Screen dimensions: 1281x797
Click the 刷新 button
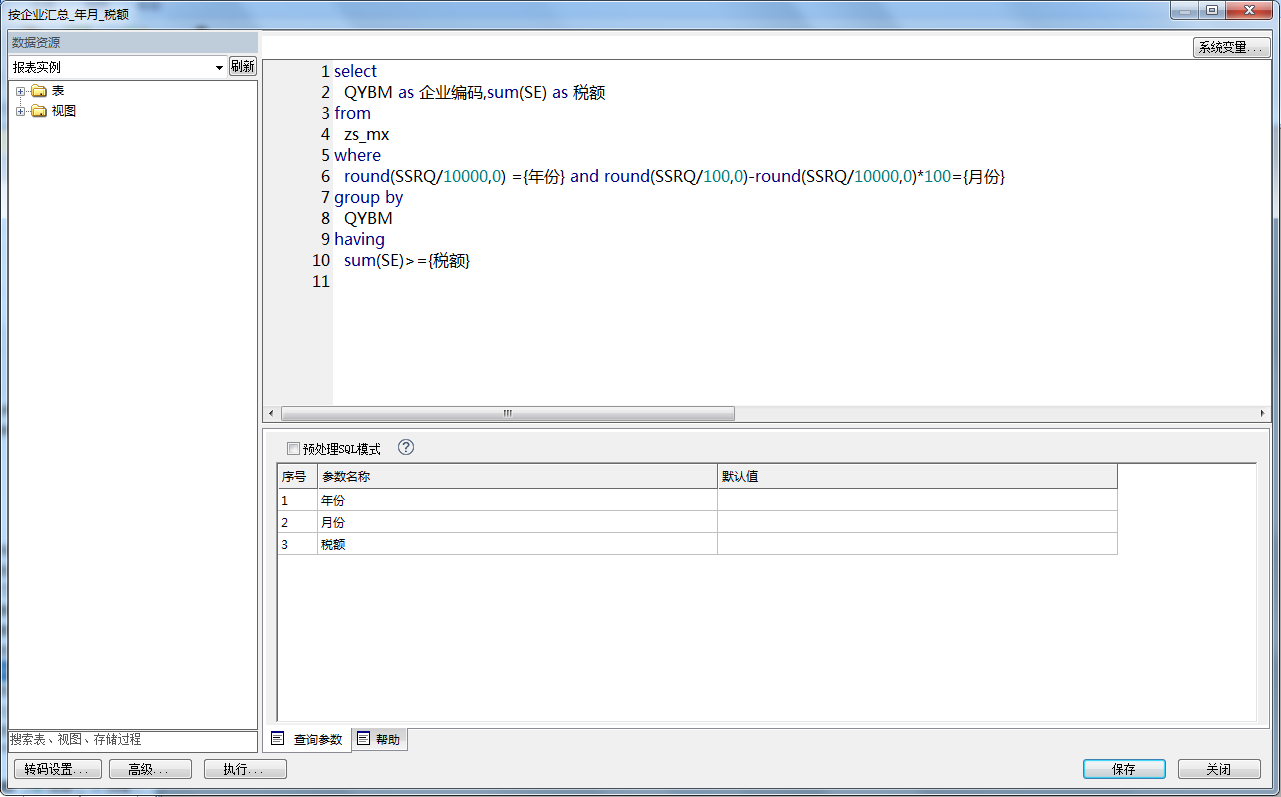243,66
